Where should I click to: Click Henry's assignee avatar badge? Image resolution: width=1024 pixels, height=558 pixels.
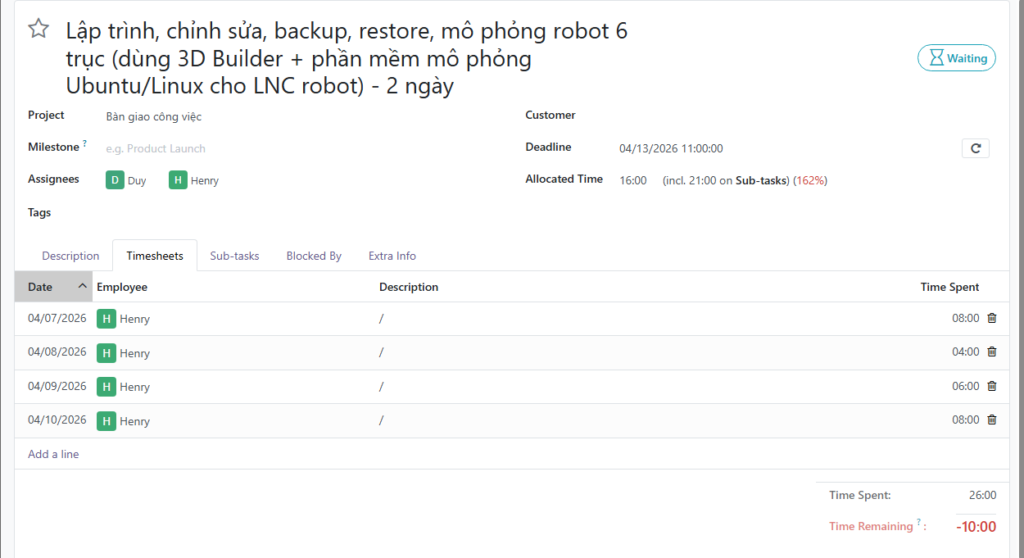point(178,180)
